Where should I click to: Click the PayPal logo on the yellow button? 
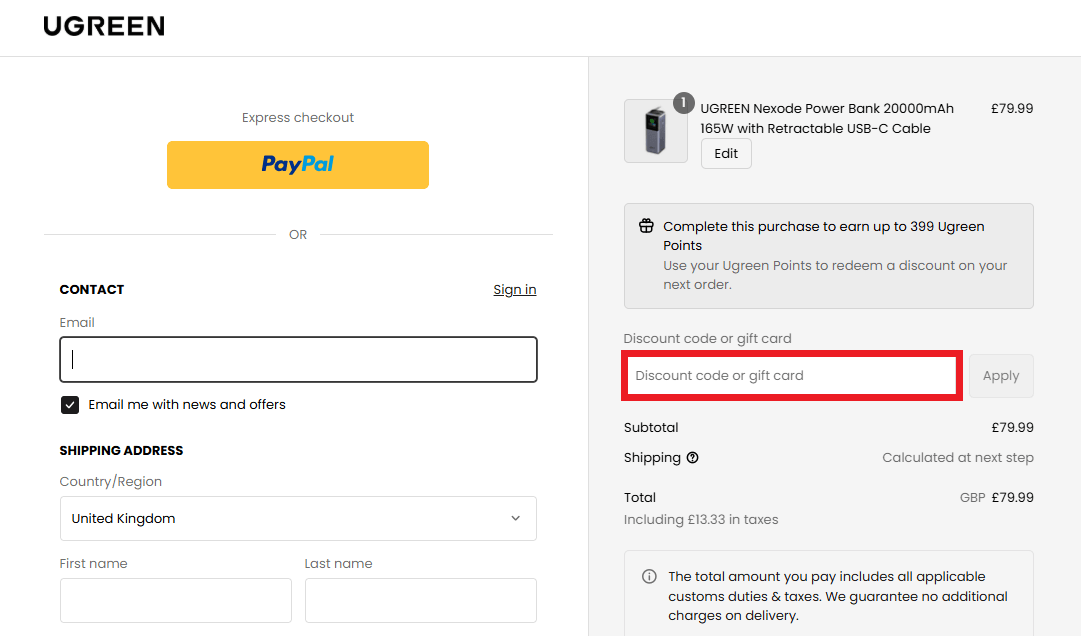[x=297, y=164]
